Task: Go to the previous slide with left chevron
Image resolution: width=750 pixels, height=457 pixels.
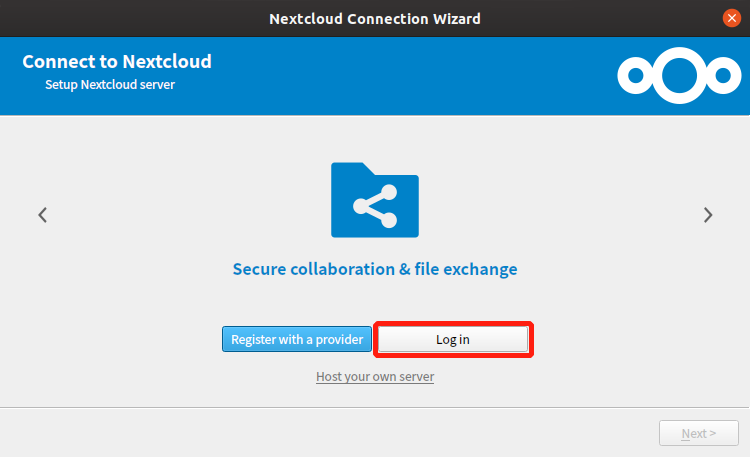Action: pos(43,215)
